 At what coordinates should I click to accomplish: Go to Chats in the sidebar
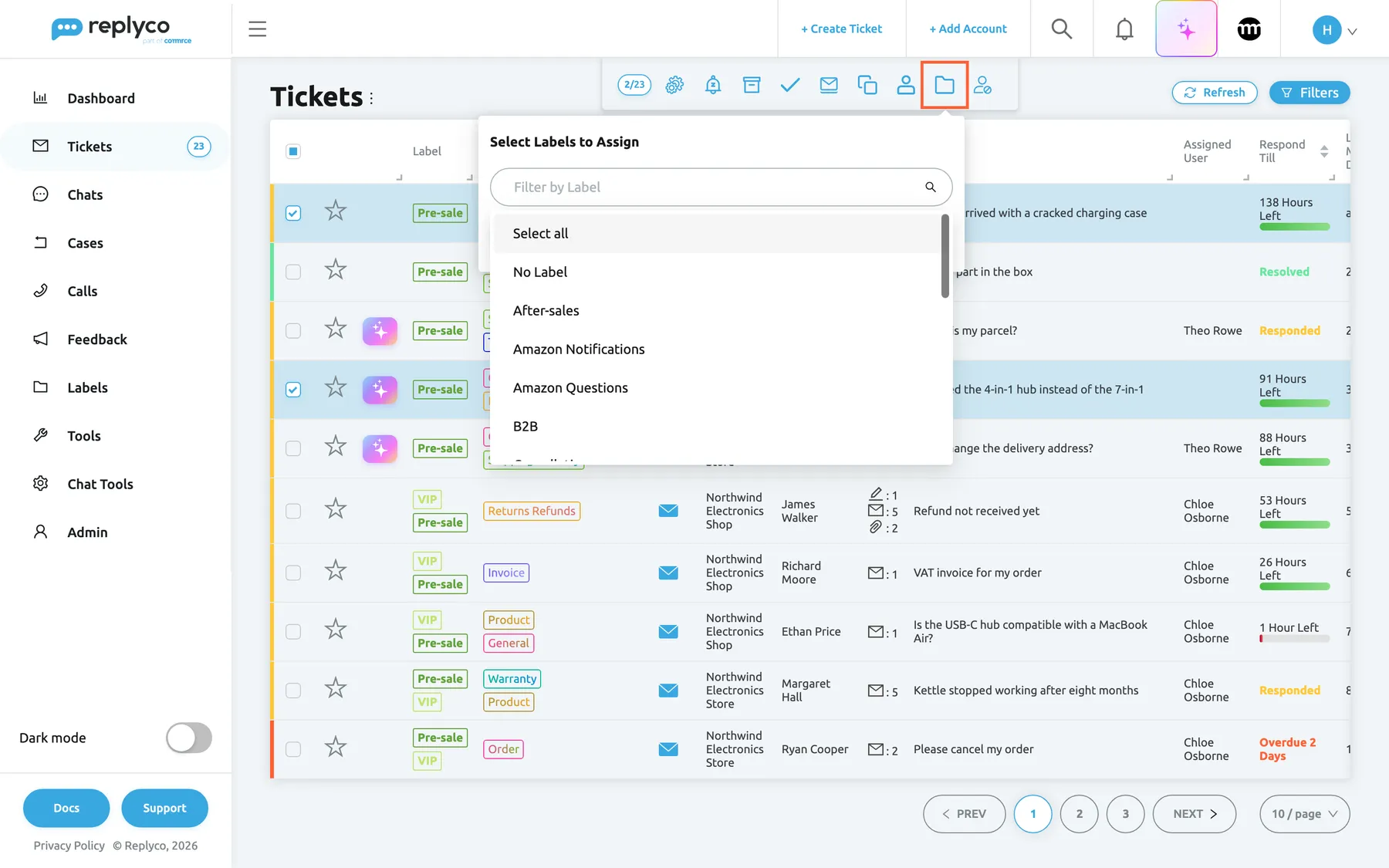[x=85, y=194]
